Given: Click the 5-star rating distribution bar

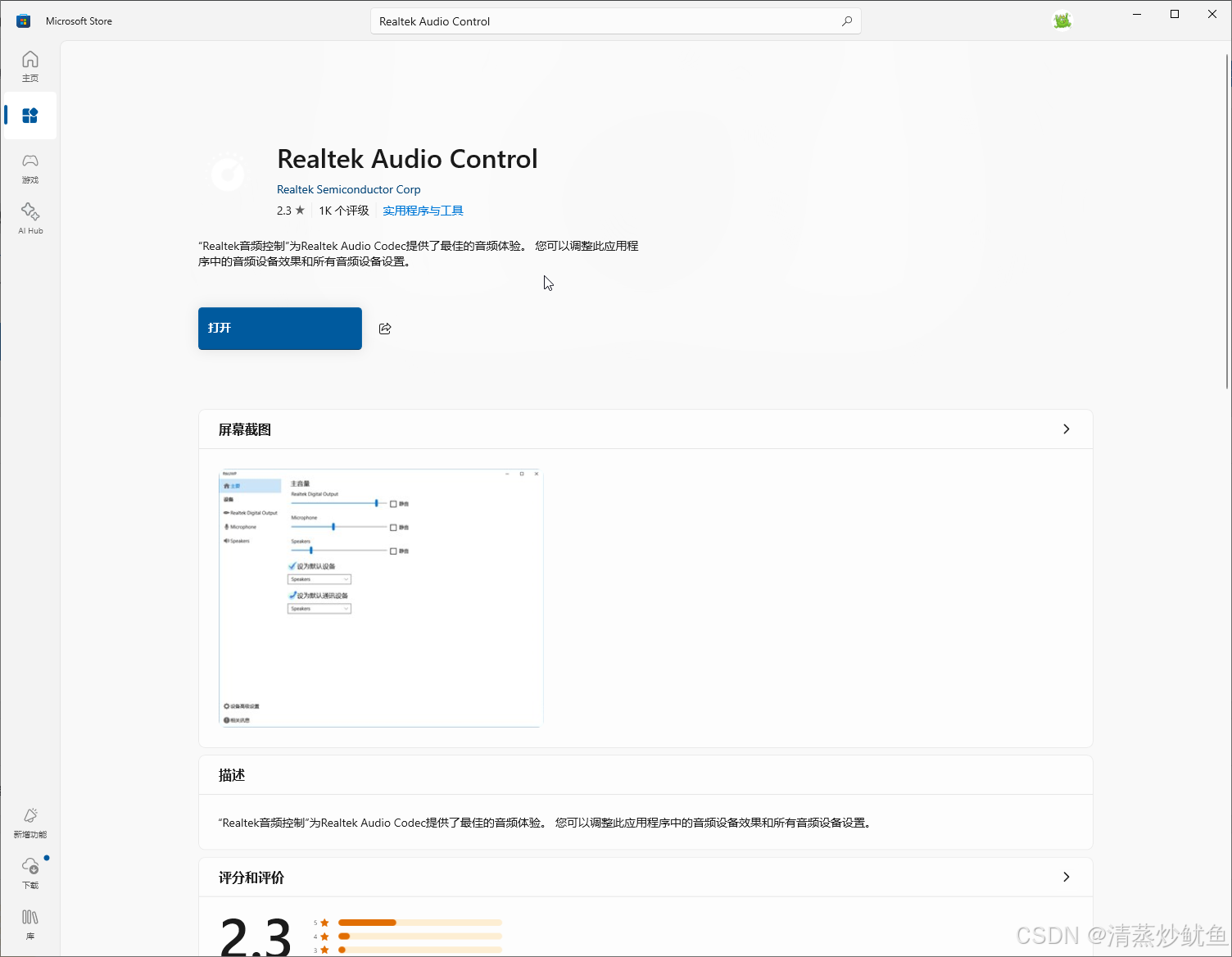Looking at the screenshot, I should [x=419, y=923].
